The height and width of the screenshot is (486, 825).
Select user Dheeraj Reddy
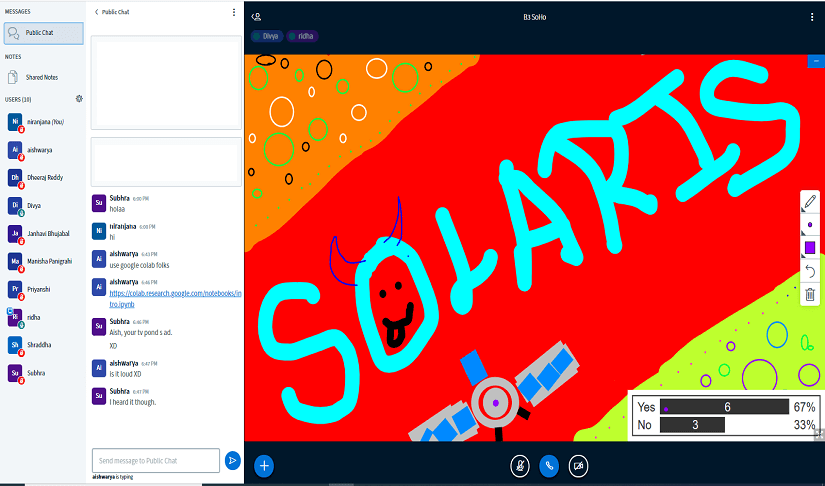[x=43, y=178]
